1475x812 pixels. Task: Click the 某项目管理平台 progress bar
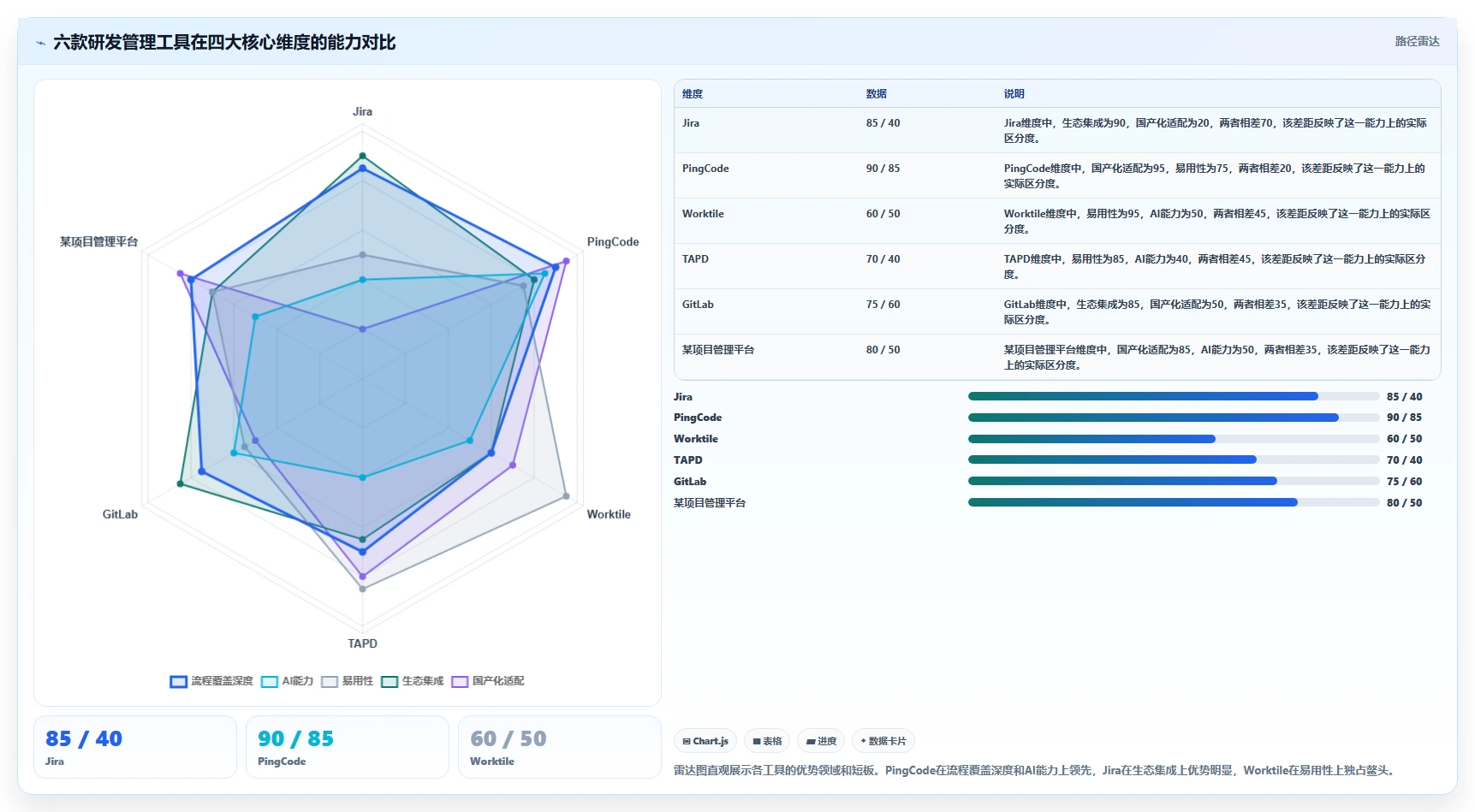(1174, 502)
